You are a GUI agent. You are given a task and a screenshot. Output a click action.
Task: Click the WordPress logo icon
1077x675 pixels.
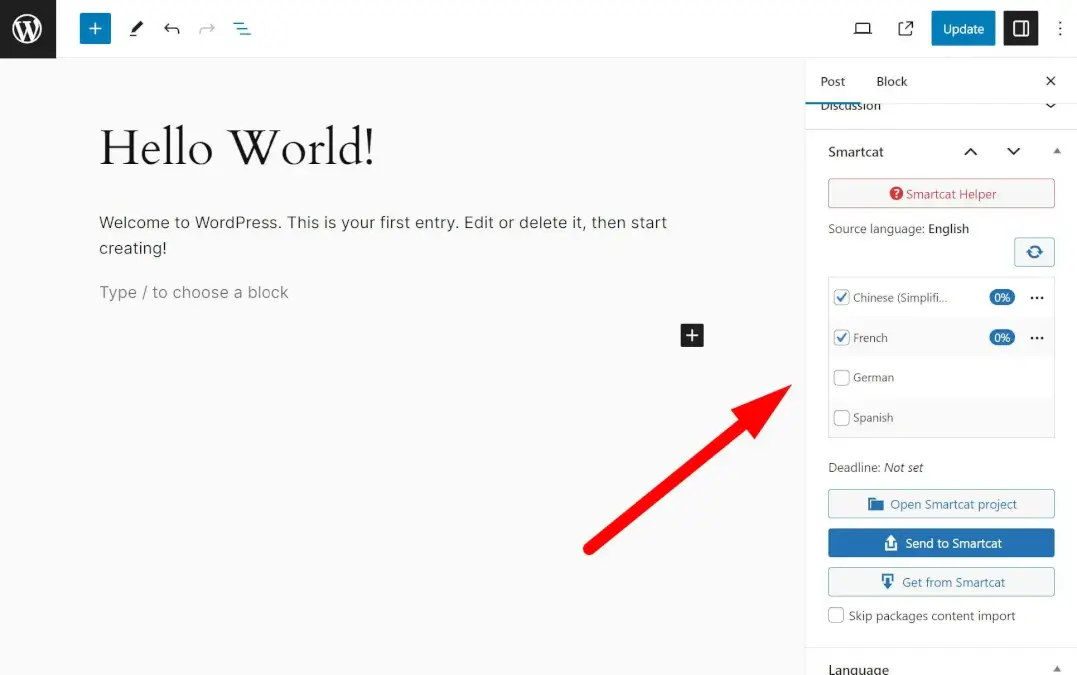pos(27,29)
